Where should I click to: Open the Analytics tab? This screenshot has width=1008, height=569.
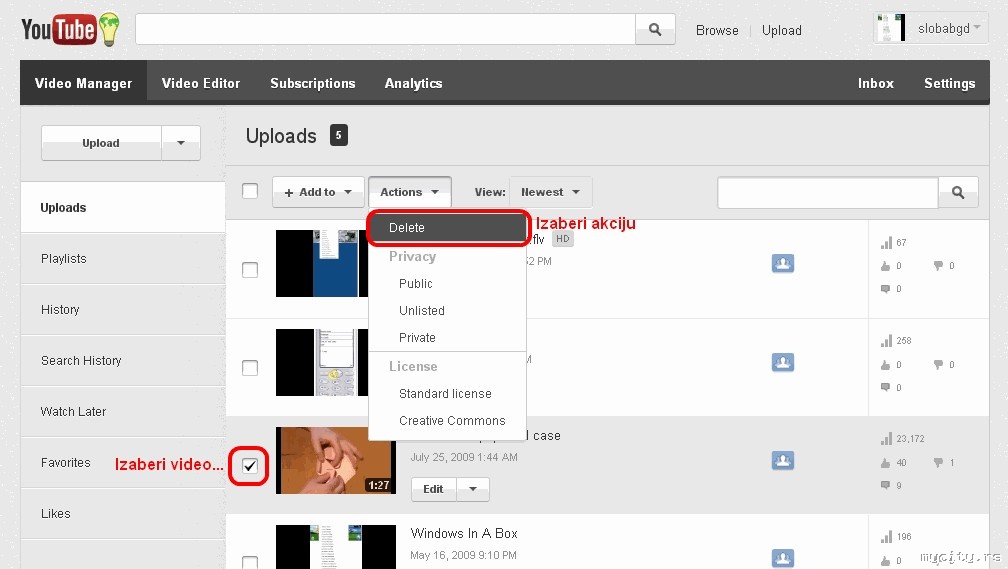413,83
